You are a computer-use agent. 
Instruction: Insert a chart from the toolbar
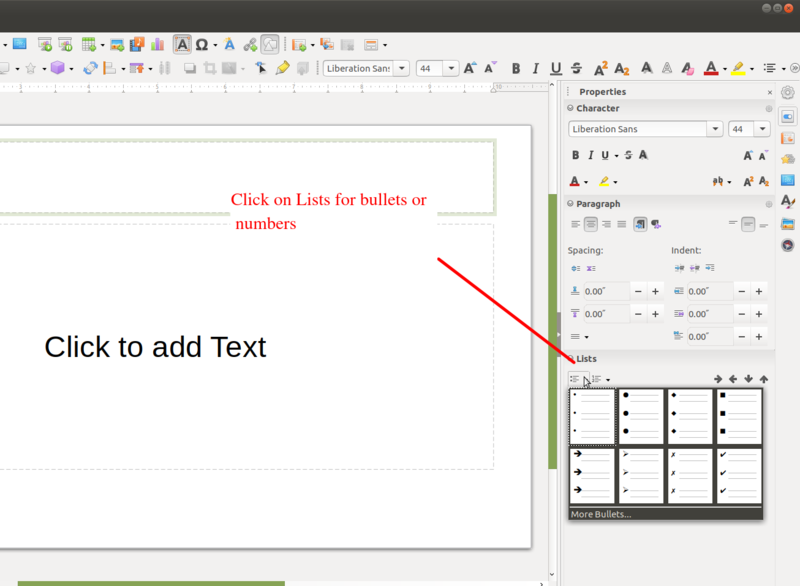pos(157,44)
